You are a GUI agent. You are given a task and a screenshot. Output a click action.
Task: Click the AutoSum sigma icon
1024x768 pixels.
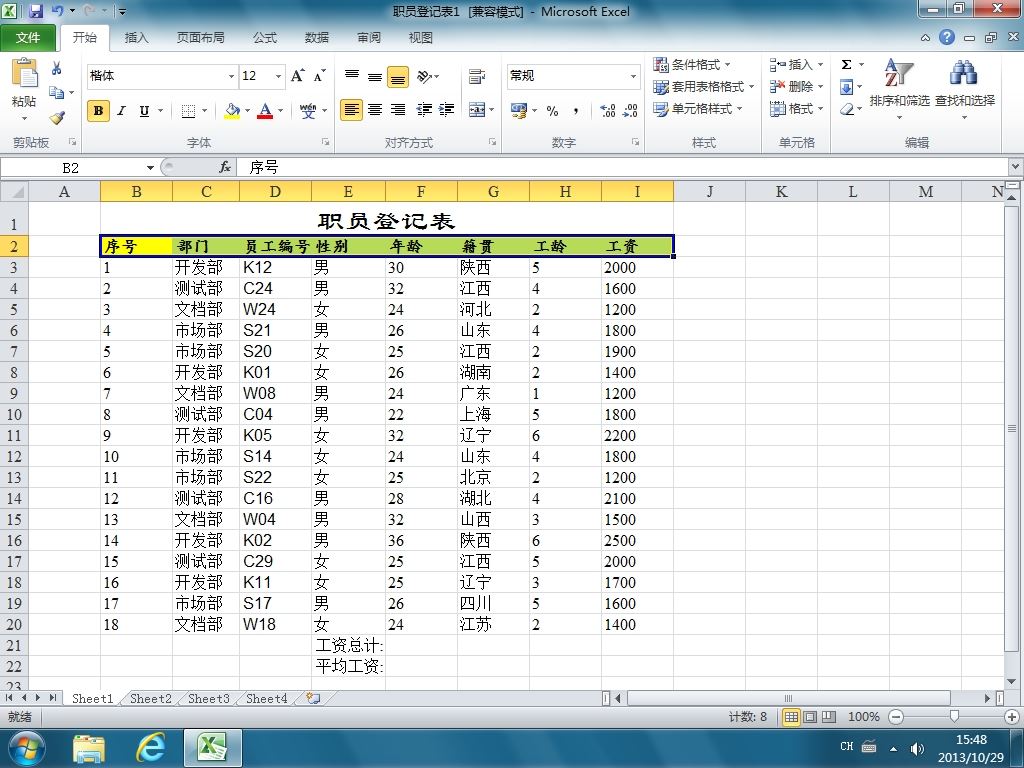click(846, 64)
